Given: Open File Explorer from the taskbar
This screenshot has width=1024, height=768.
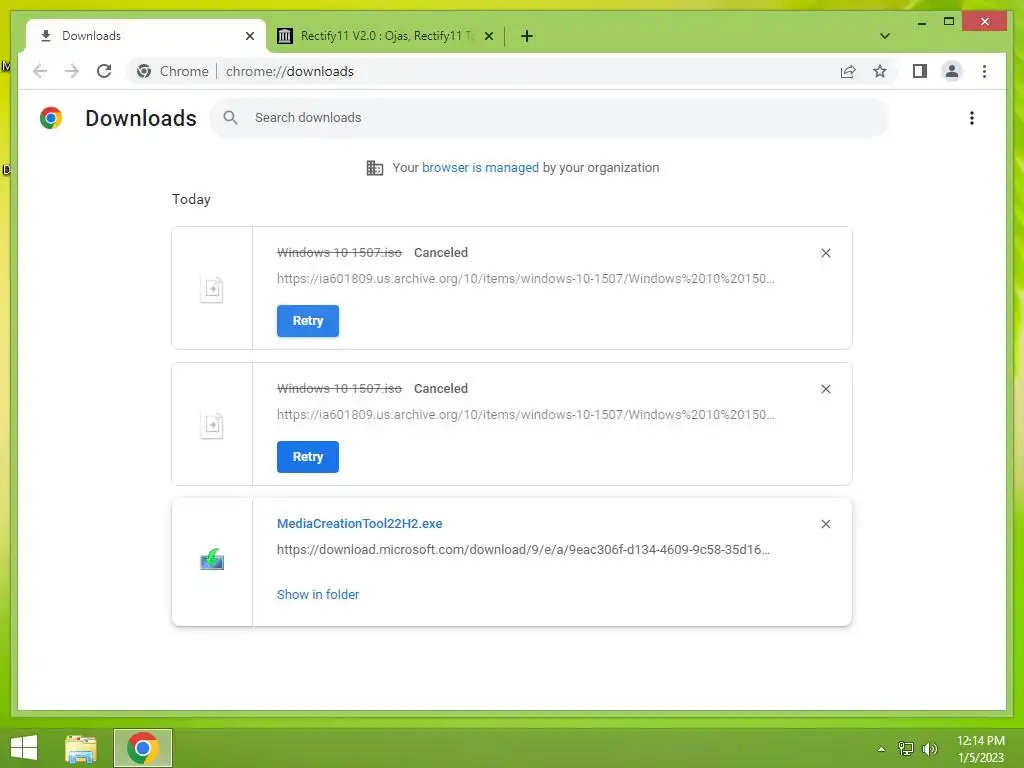Looking at the screenshot, I should point(81,748).
